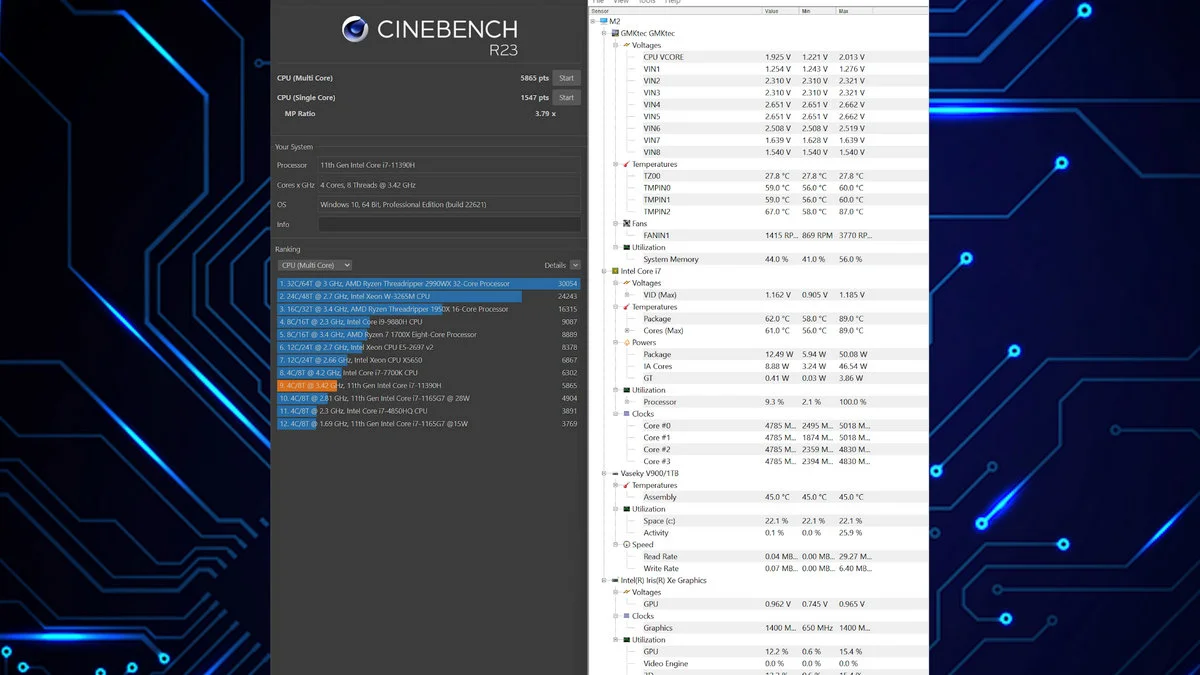Viewport: 1200px width, 675px height.
Task: Click the Intel Iris Xe Graphics card icon
Action: (x=615, y=580)
